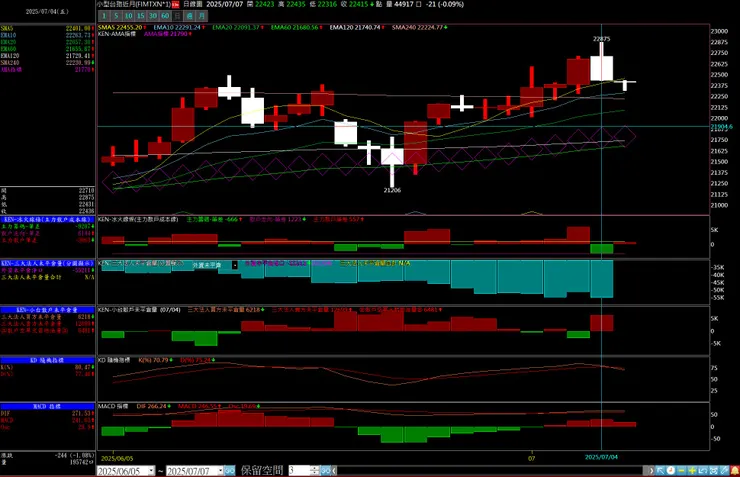Click the scroll-right arrow of chart scrollbar
The height and width of the screenshot is (477, 740).
pyautogui.click(x=651, y=471)
